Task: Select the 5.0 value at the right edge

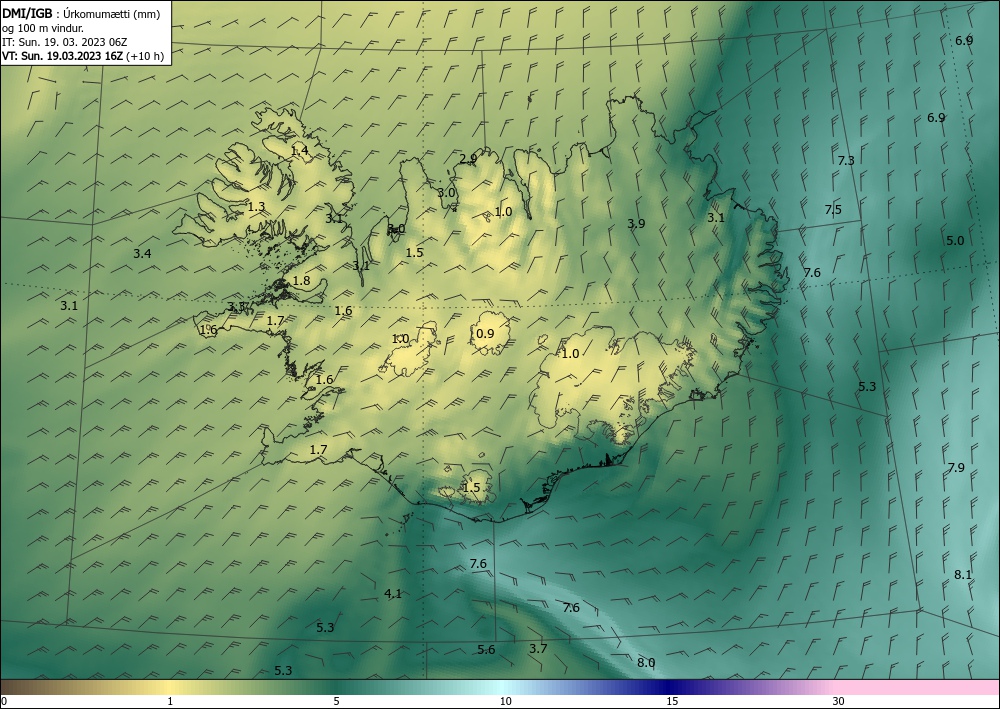Action: (x=955, y=240)
